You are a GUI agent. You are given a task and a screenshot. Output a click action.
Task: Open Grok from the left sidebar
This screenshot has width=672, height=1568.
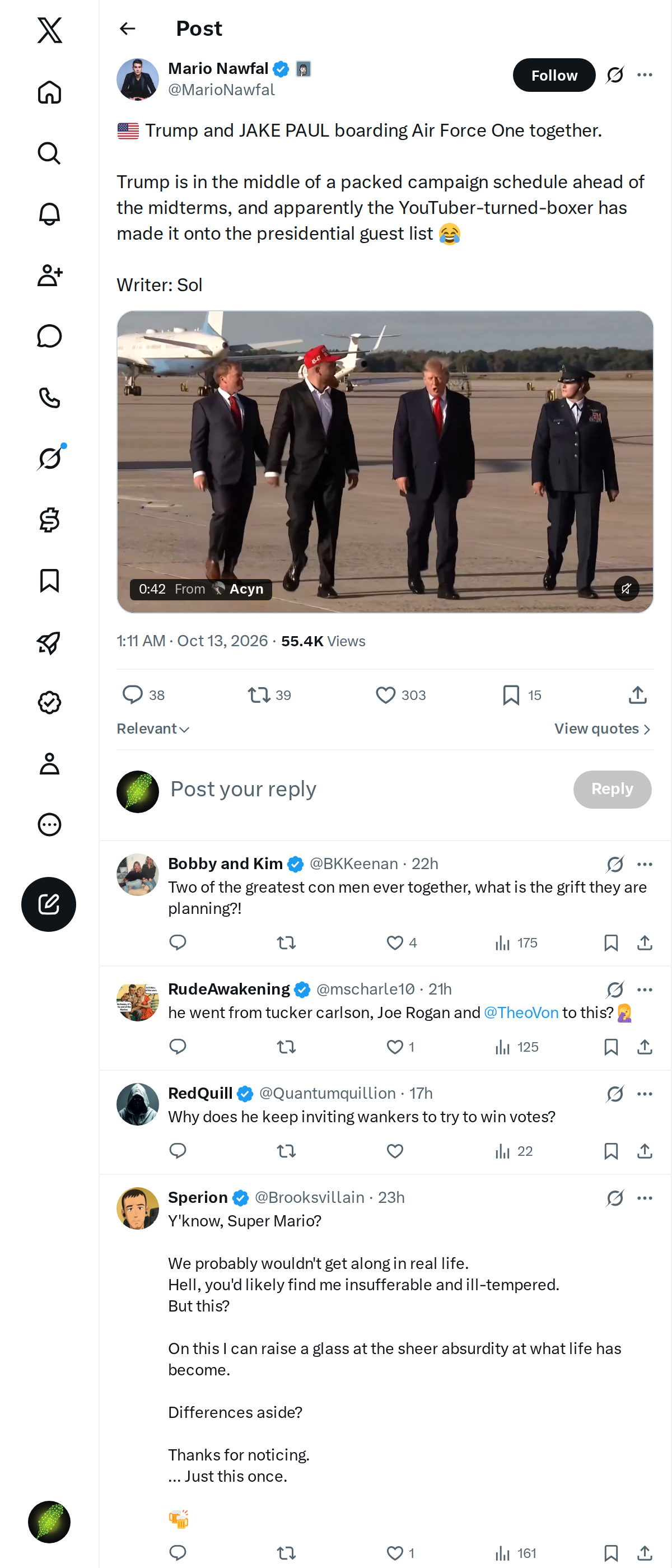click(x=49, y=458)
